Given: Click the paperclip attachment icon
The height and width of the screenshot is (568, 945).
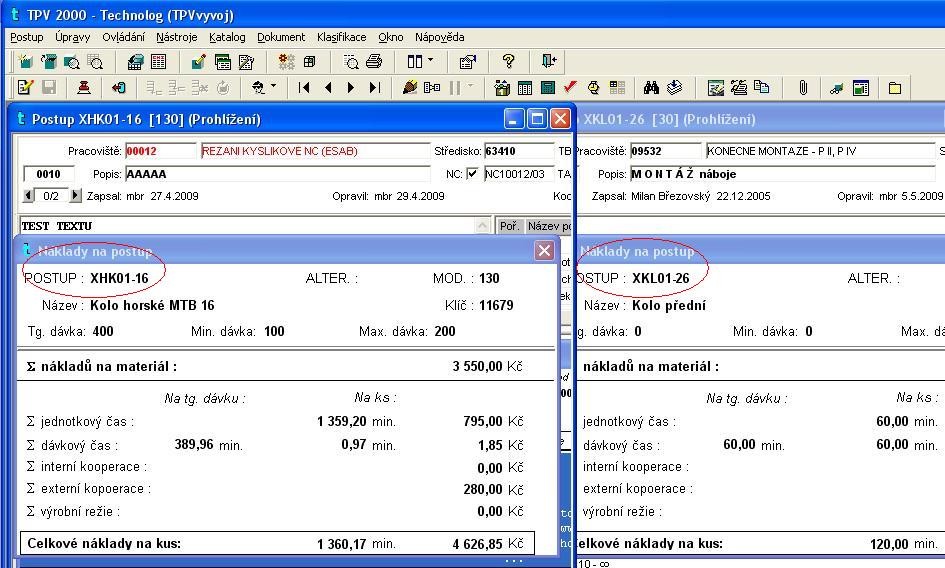Looking at the screenshot, I should point(803,88).
